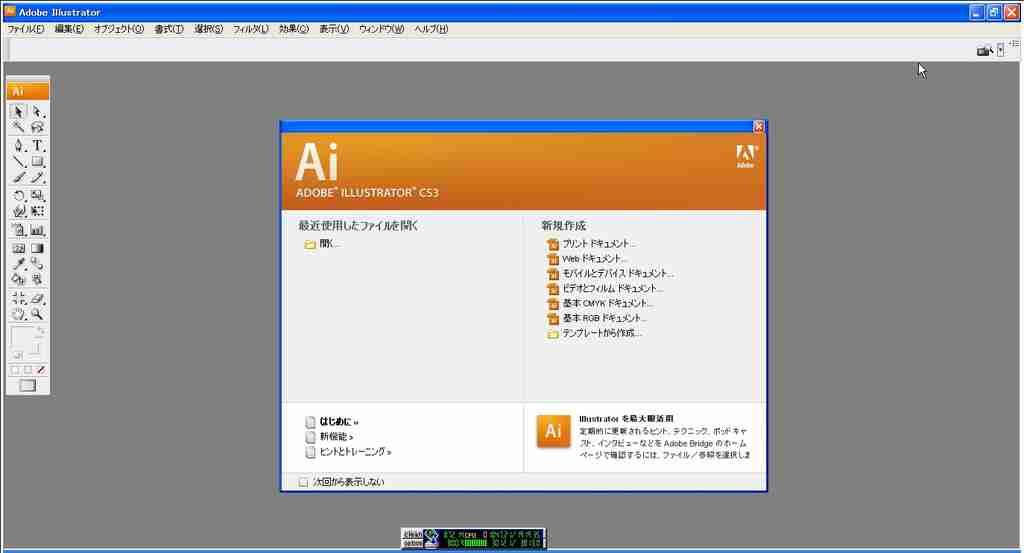Select the Magic Wand tool
This screenshot has width=1024, height=553.
[18, 127]
